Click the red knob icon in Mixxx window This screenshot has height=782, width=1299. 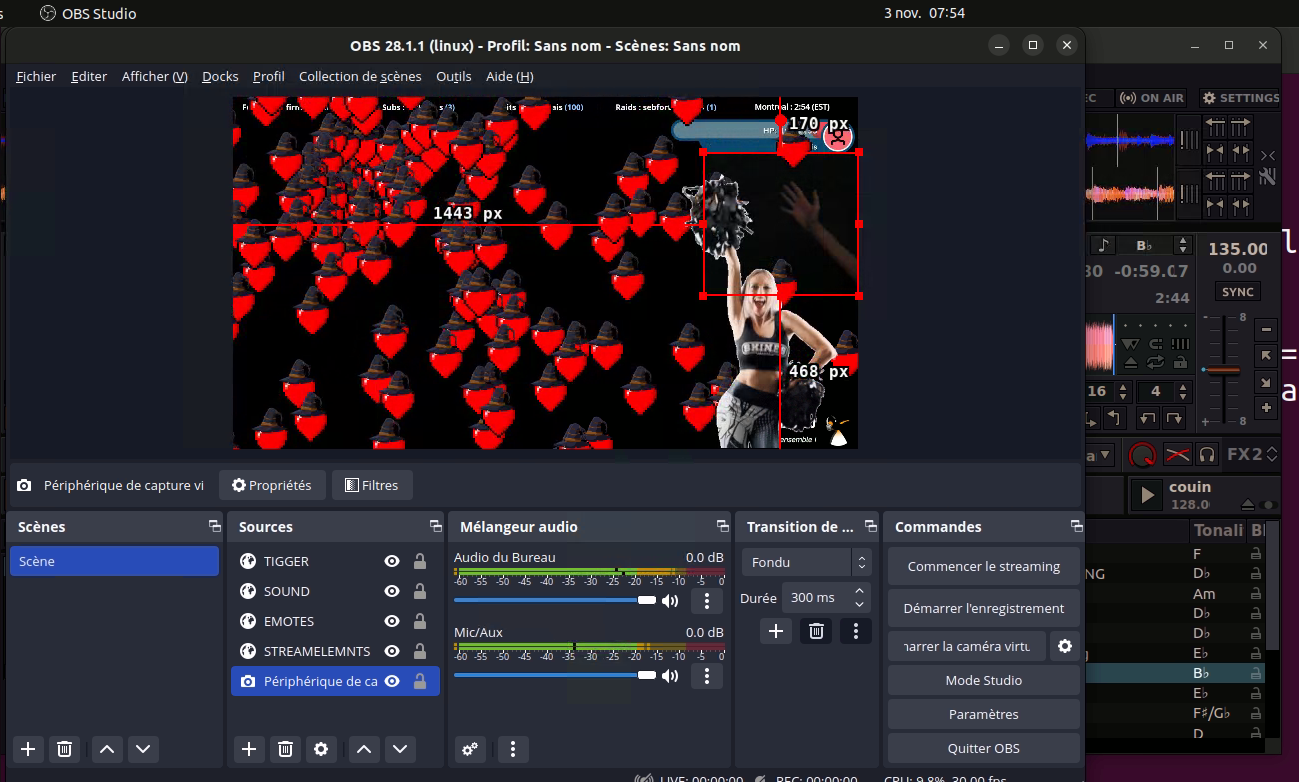[x=1141, y=455]
